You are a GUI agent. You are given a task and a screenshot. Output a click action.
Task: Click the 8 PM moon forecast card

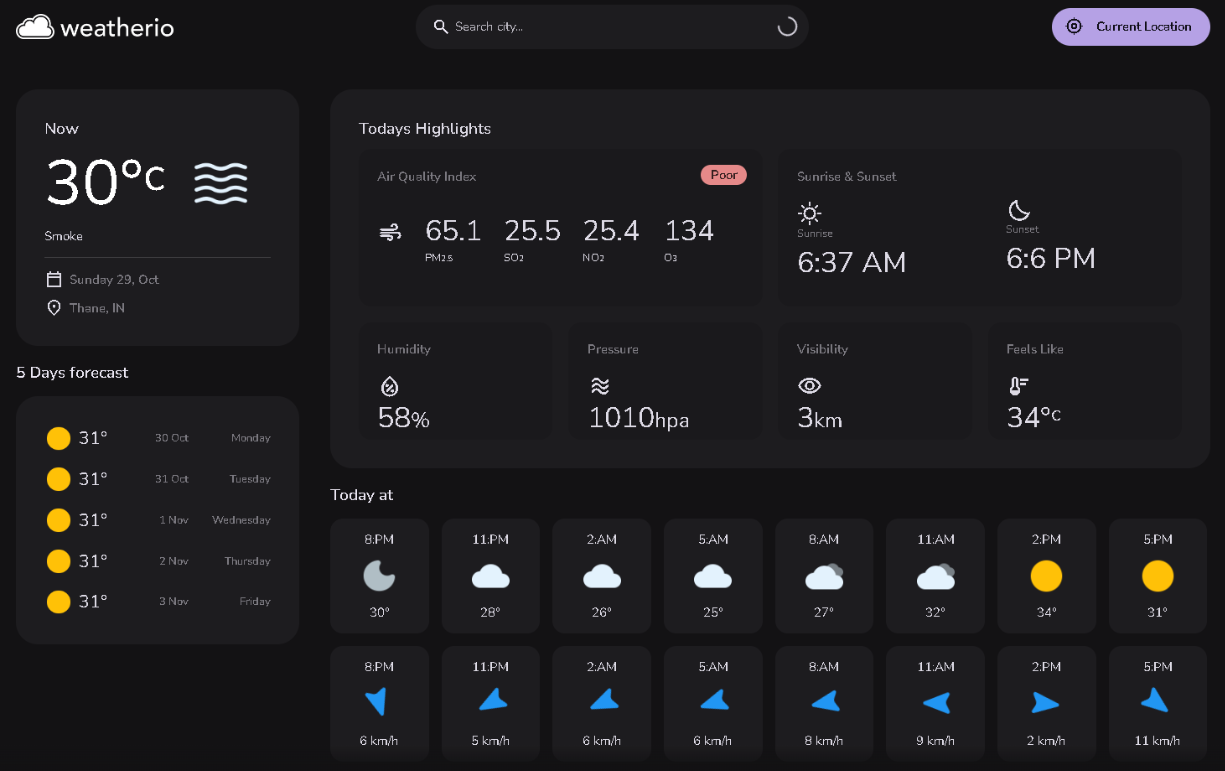pos(379,576)
